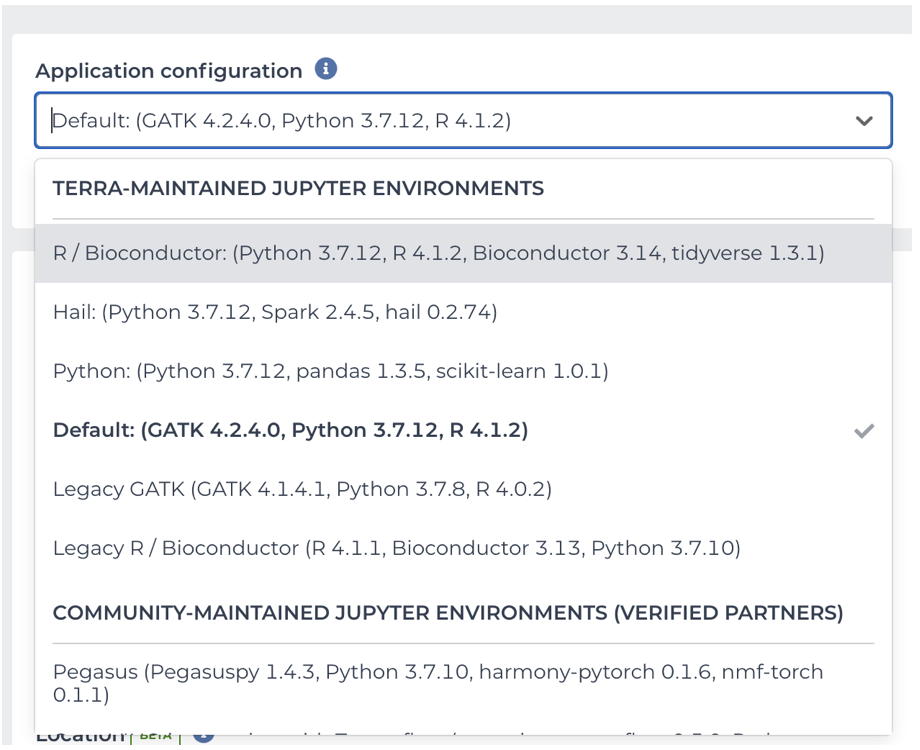Click the Application configuration label text
920x750 pixels.
[168, 71]
